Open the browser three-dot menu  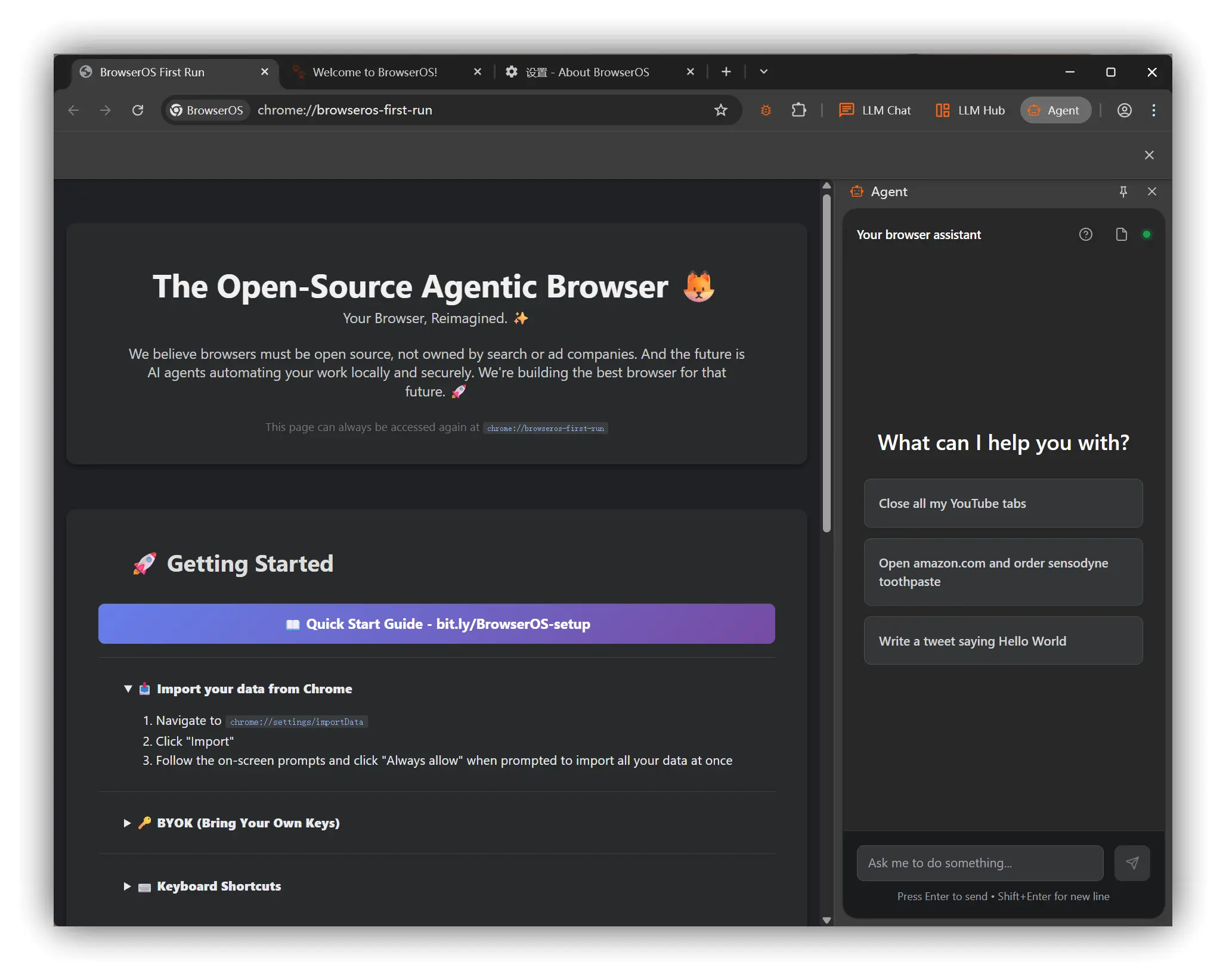[x=1154, y=110]
